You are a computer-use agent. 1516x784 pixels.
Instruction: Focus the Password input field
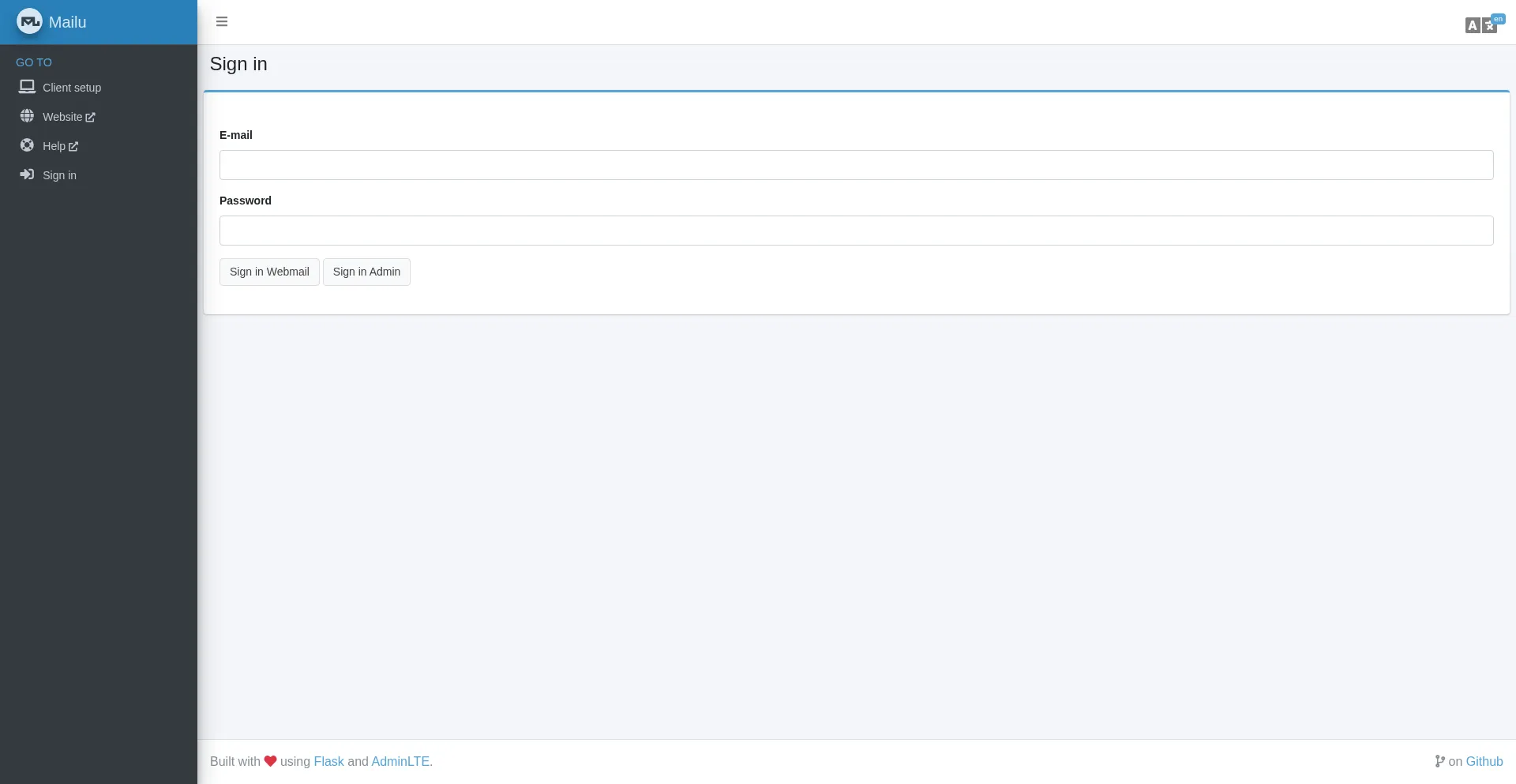(856, 231)
